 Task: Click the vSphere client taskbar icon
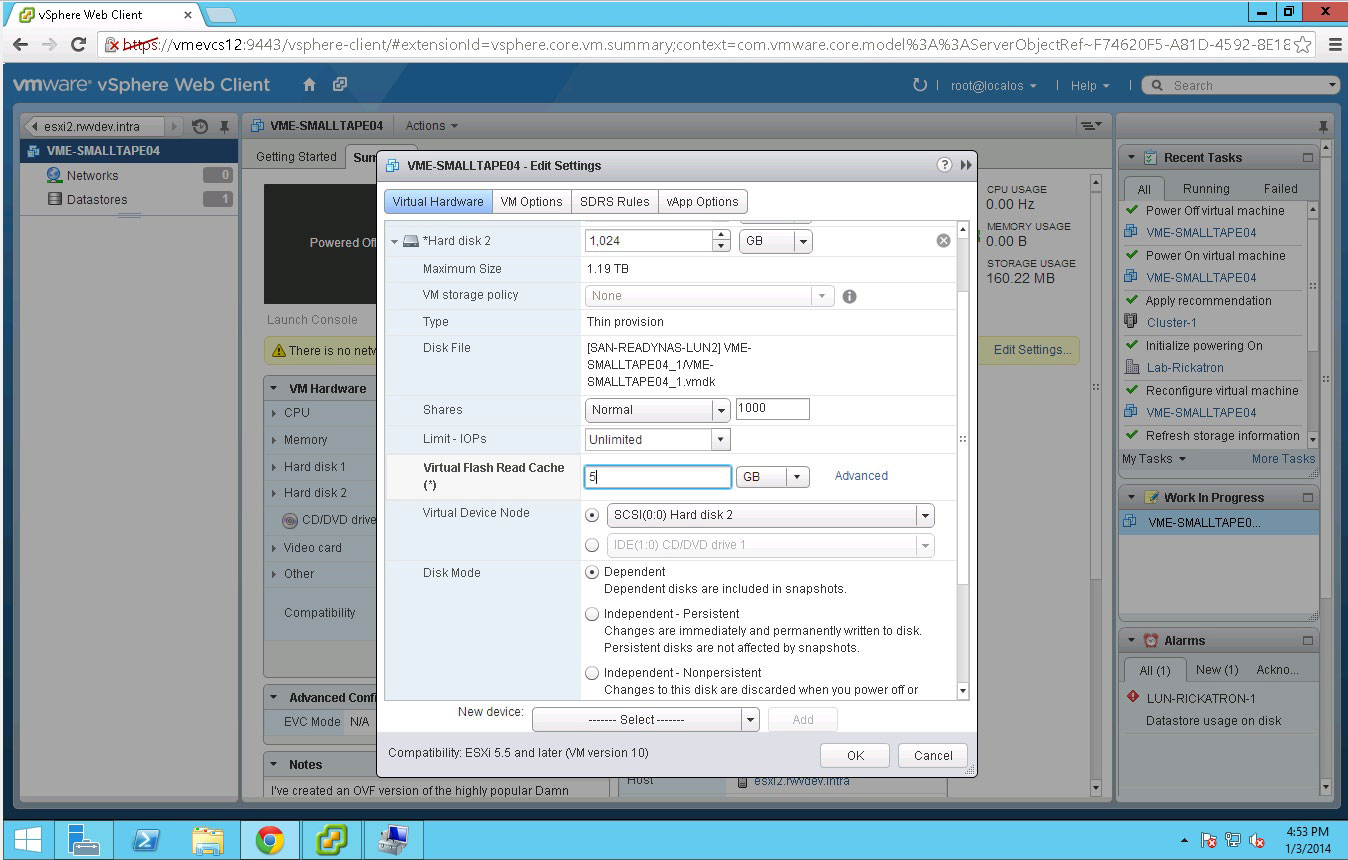click(331, 840)
